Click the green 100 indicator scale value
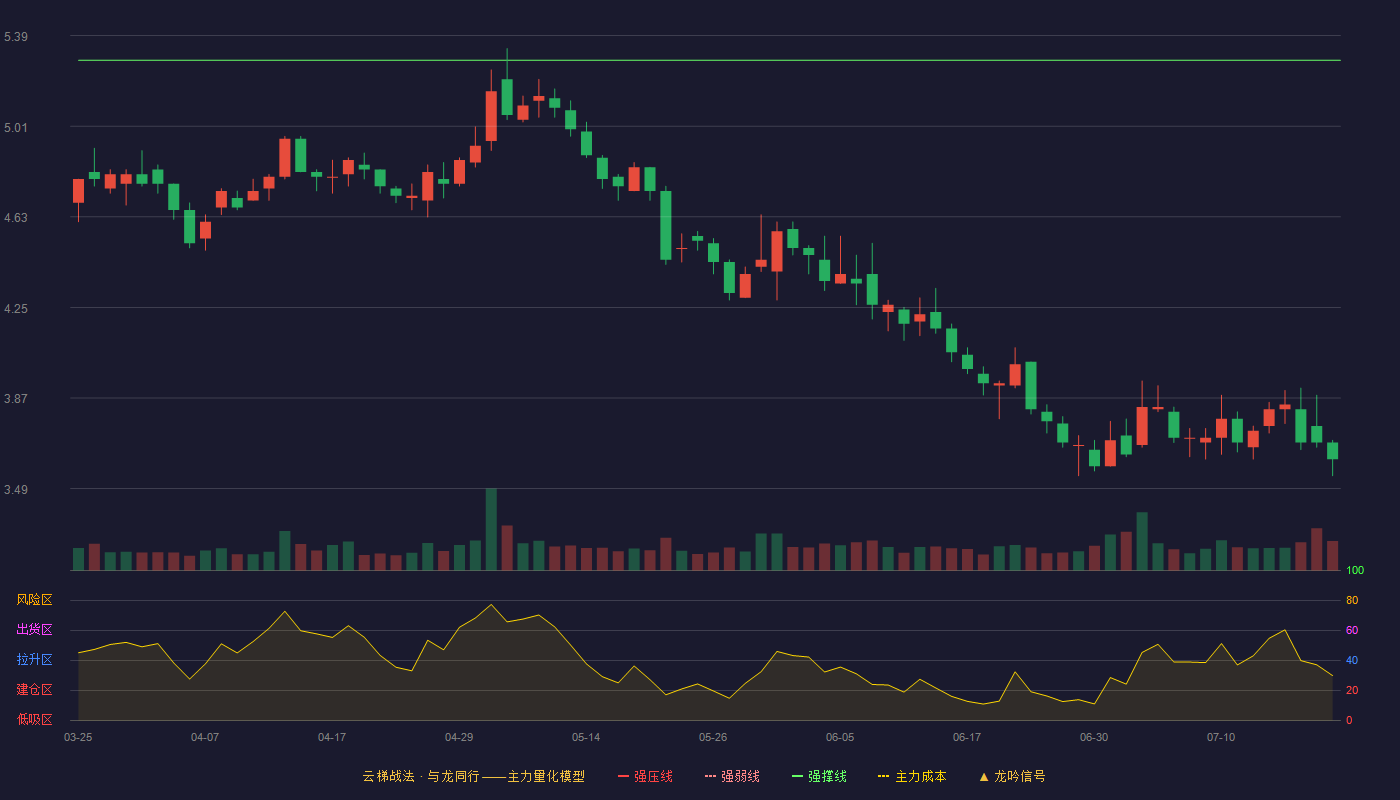This screenshot has width=1400, height=800. tap(1355, 571)
